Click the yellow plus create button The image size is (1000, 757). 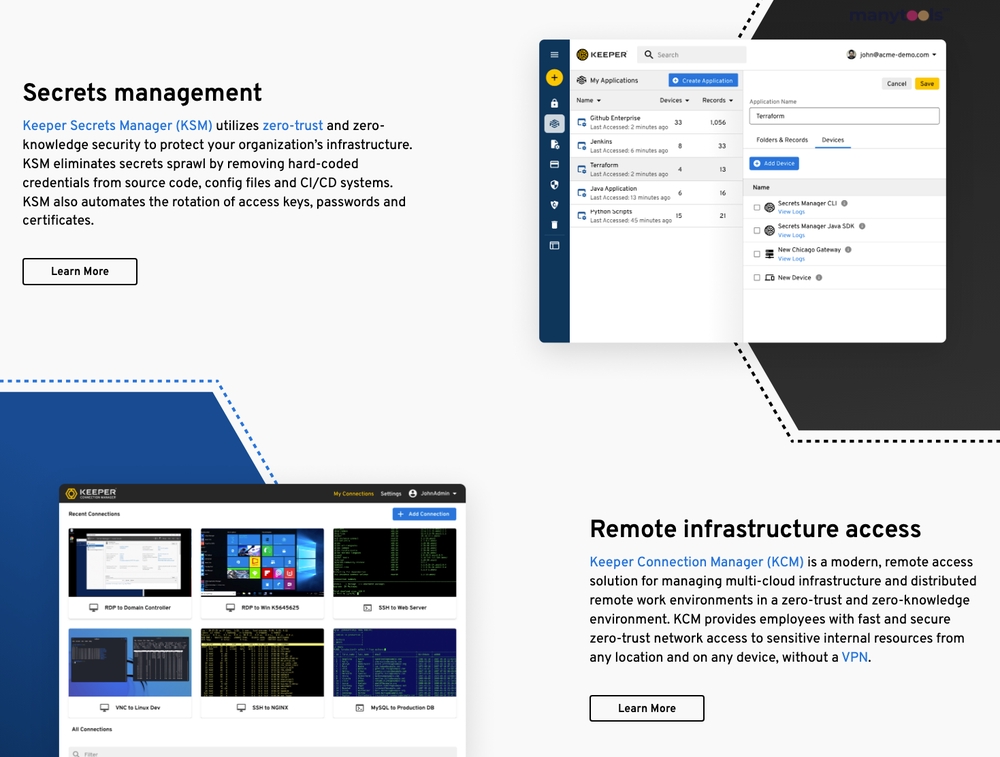[x=554, y=78]
